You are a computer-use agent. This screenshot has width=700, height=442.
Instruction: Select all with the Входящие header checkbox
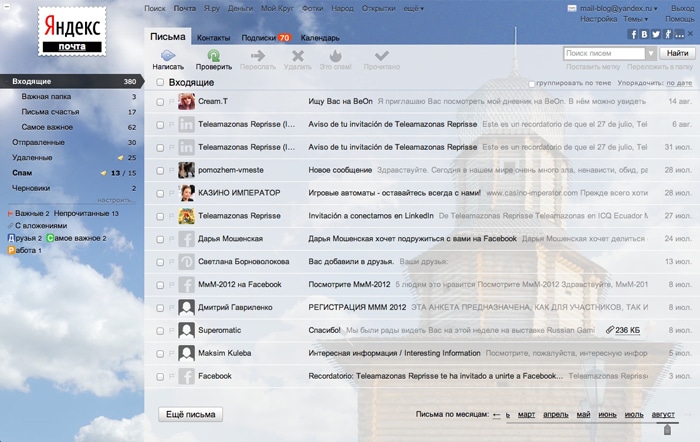coord(160,82)
